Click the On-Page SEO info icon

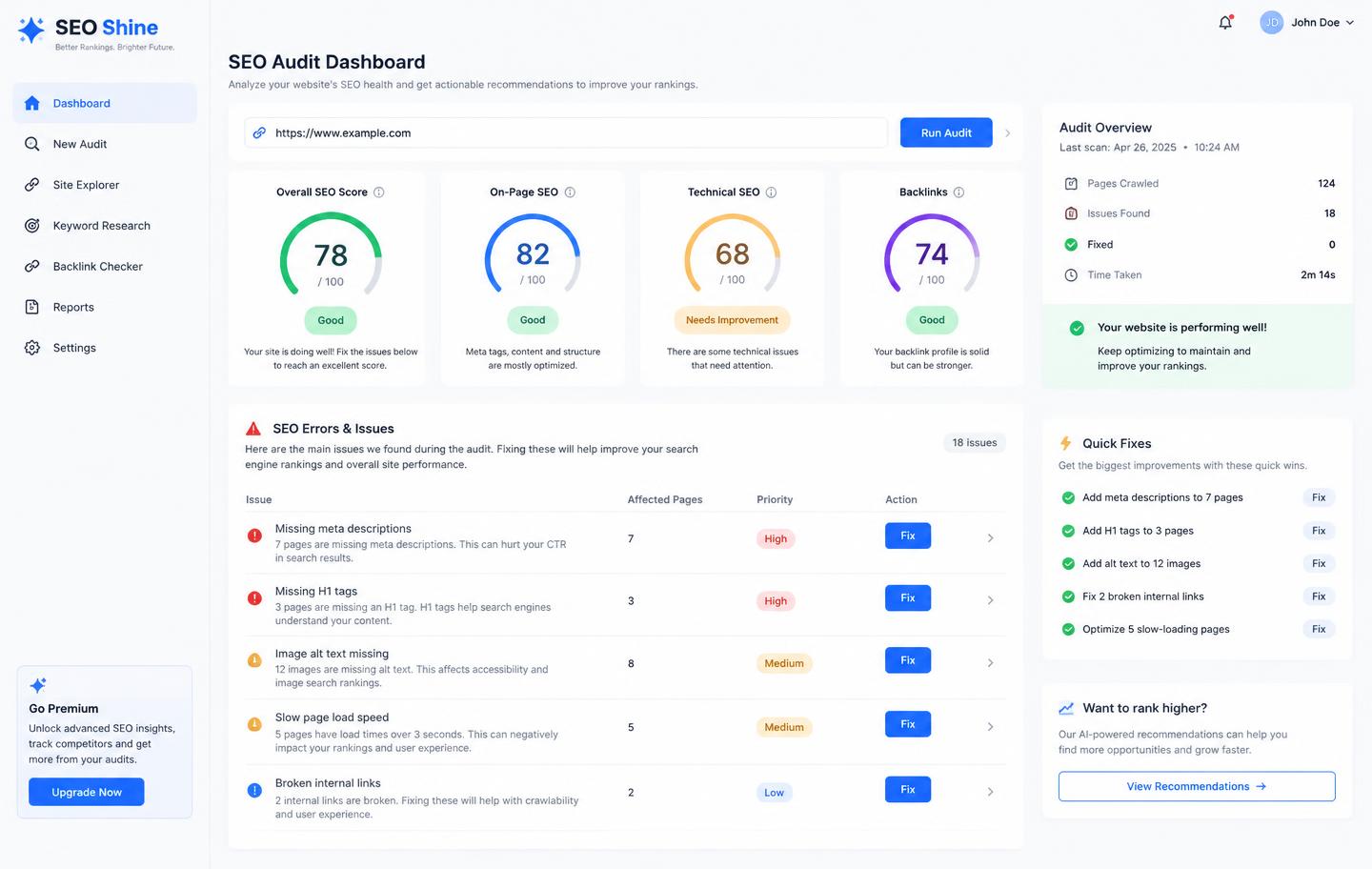570,192
